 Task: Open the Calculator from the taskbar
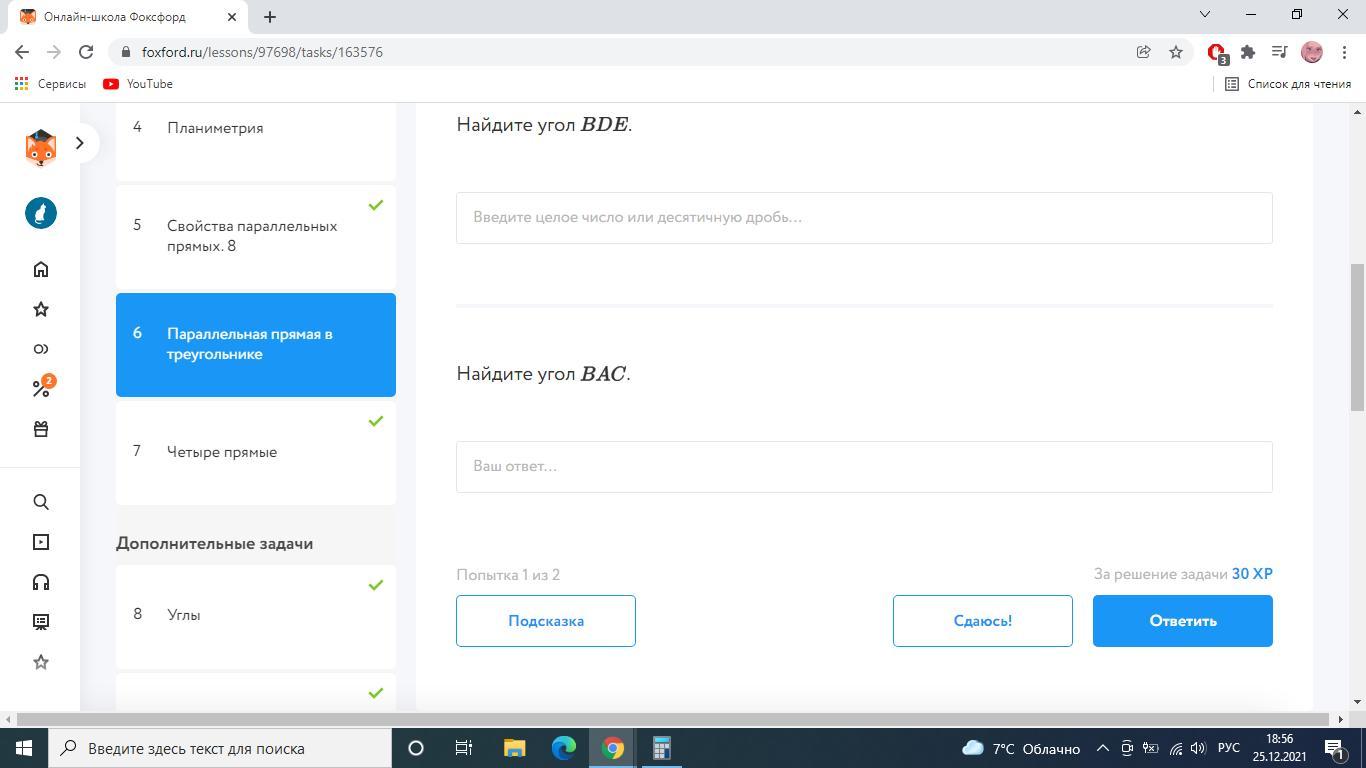point(662,748)
